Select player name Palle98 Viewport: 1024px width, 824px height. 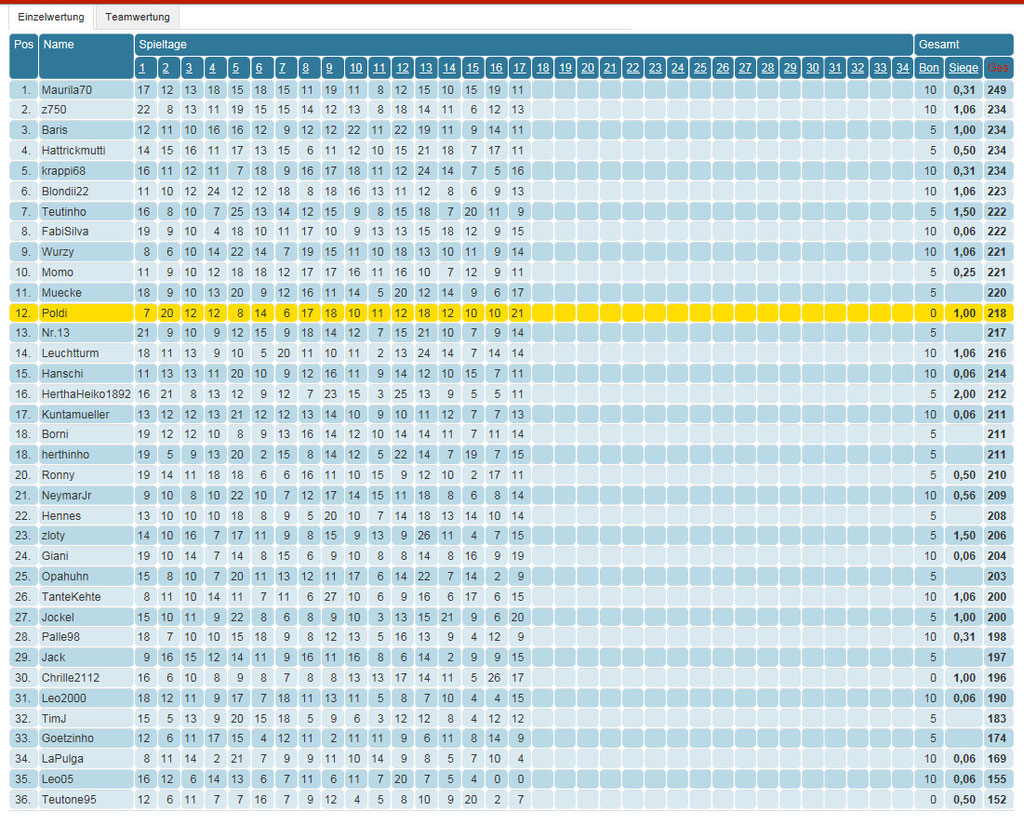click(x=60, y=637)
